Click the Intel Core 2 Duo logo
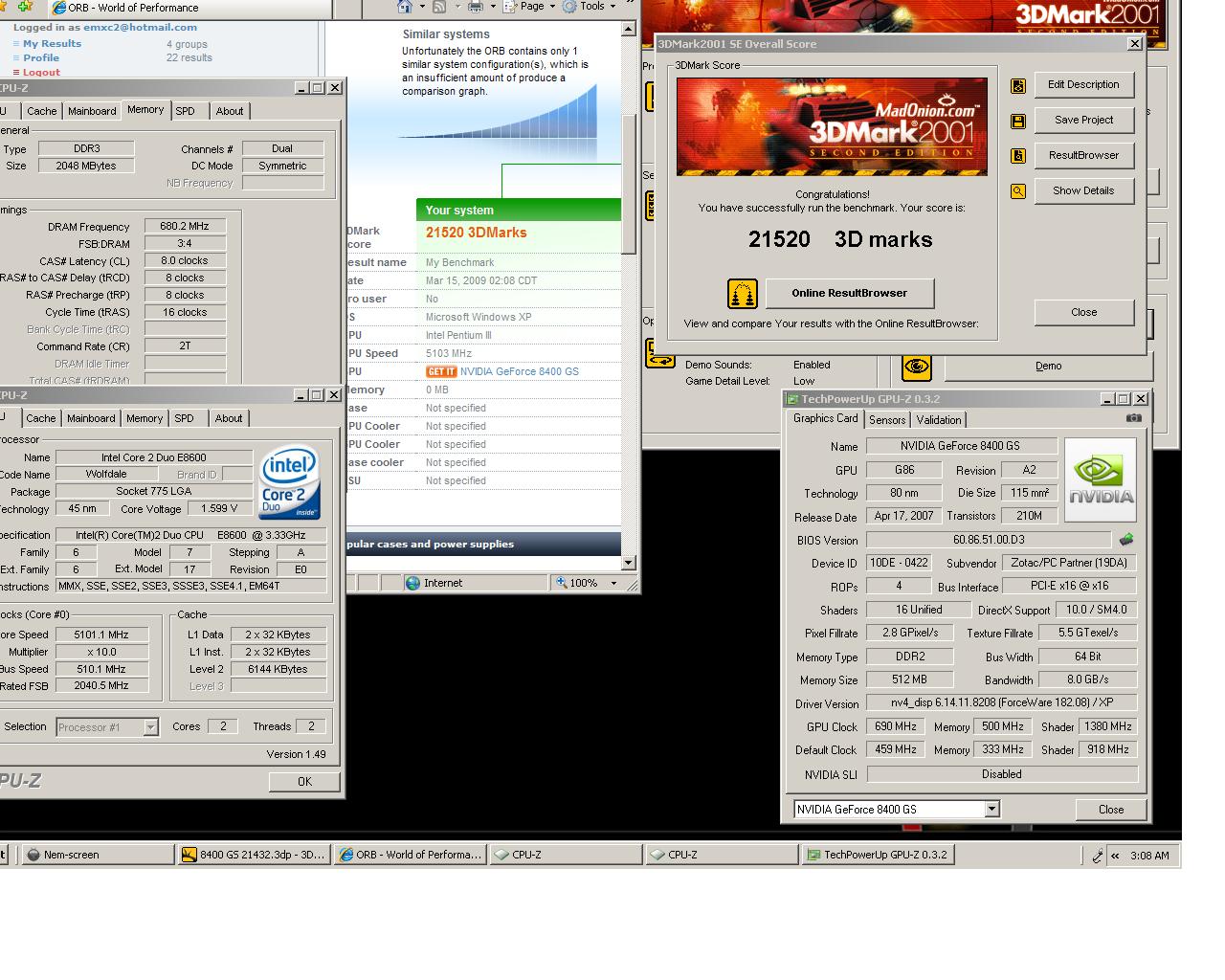1225x980 pixels. (290, 481)
